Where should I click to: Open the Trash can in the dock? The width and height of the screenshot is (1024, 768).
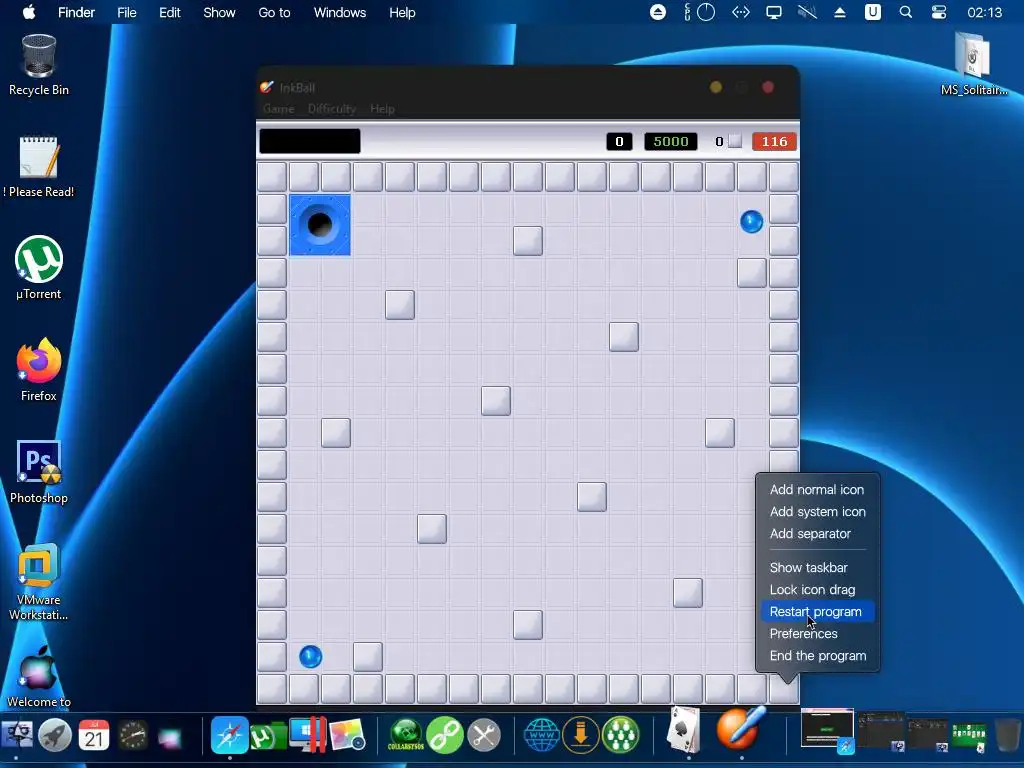pos(1008,735)
